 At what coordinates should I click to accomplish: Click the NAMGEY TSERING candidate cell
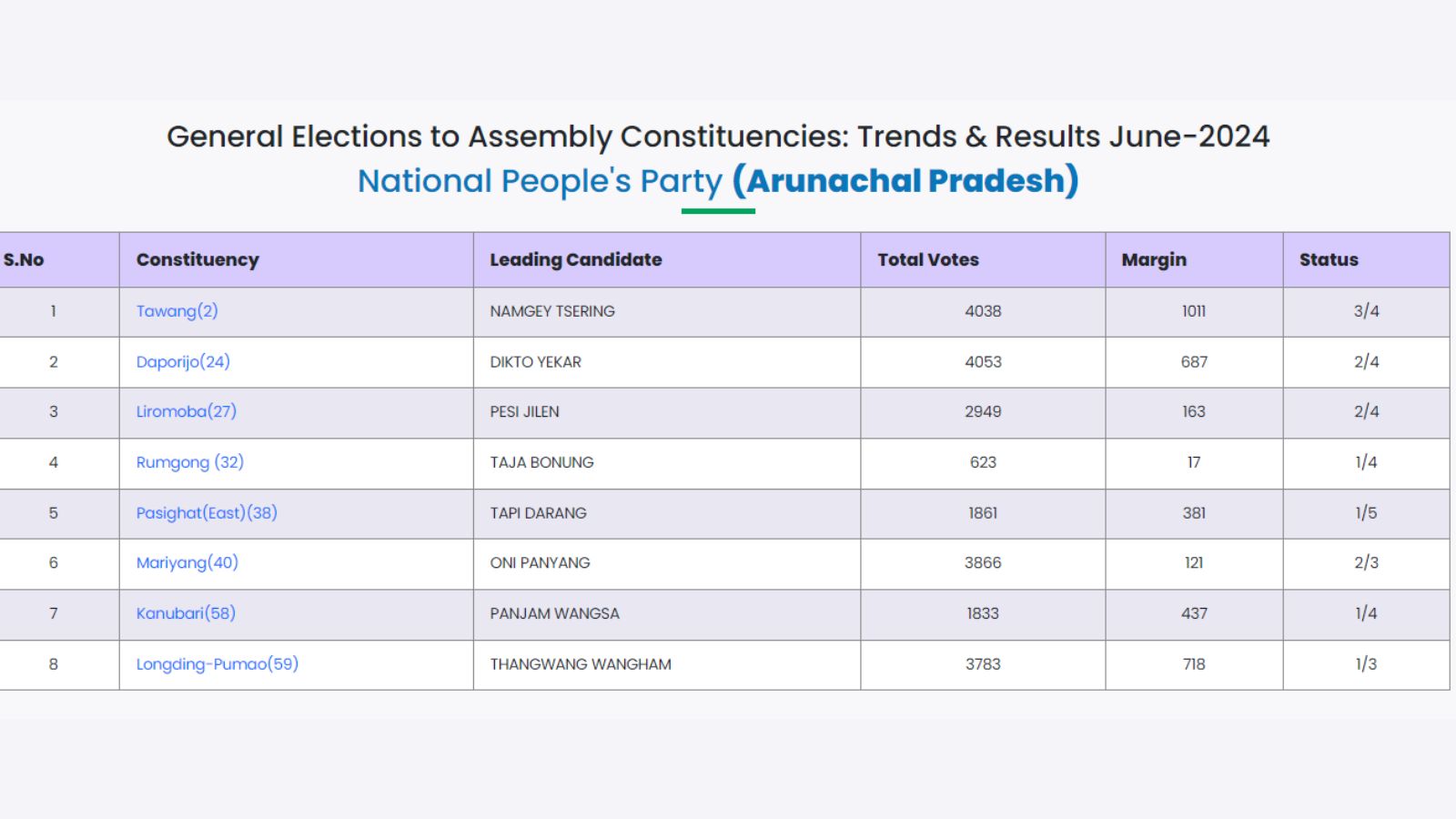551,311
